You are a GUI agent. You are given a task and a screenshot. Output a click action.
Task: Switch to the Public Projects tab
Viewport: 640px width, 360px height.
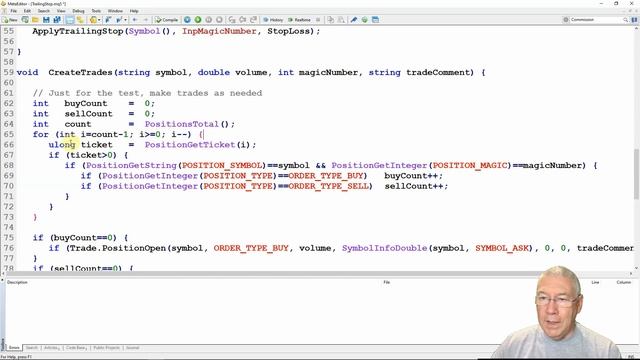click(107, 348)
